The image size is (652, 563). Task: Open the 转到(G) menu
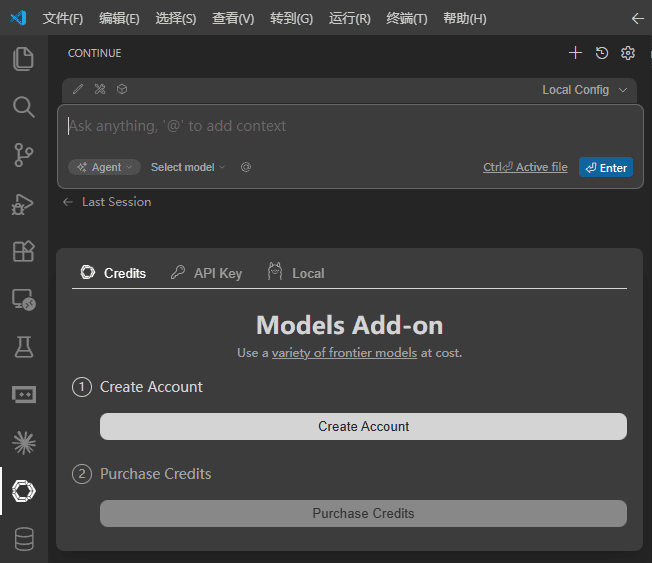pyautogui.click(x=291, y=18)
